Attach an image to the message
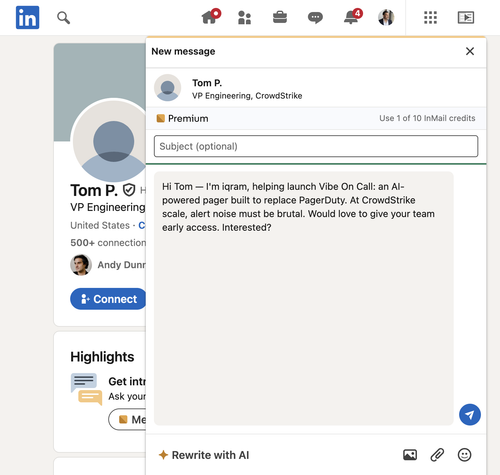This screenshot has height=475, width=500. [x=410, y=455]
